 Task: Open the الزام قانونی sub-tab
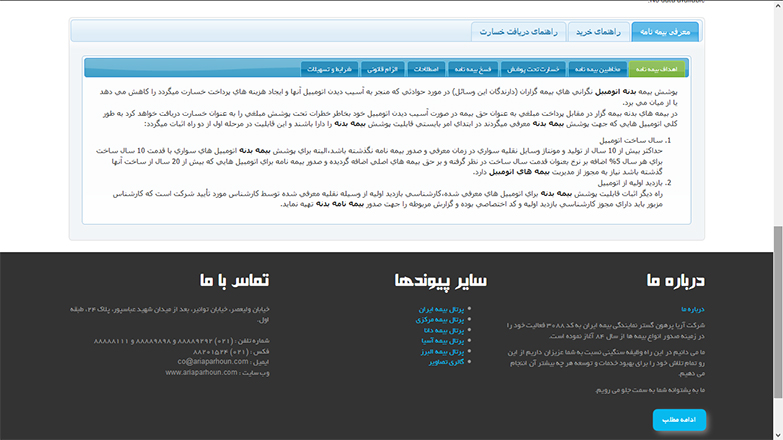point(383,69)
